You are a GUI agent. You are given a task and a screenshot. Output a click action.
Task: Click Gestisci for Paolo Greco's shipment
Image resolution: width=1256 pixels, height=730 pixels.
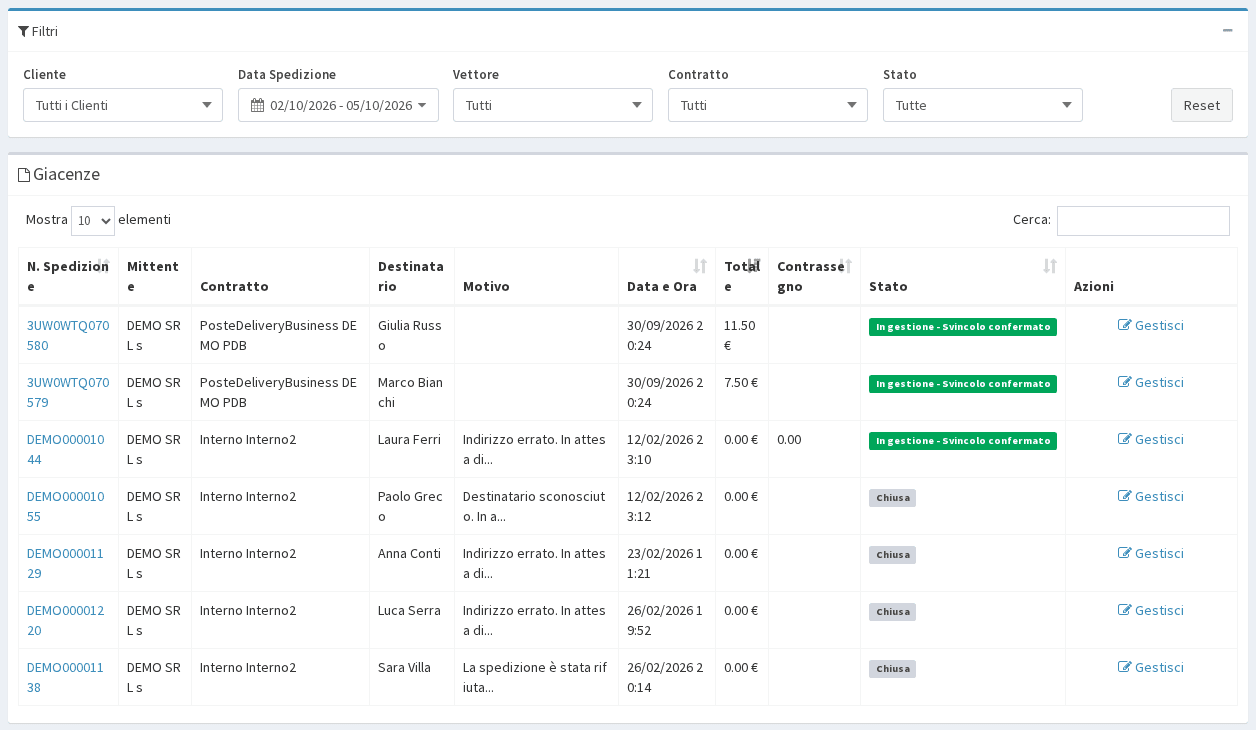pos(1151,496)
